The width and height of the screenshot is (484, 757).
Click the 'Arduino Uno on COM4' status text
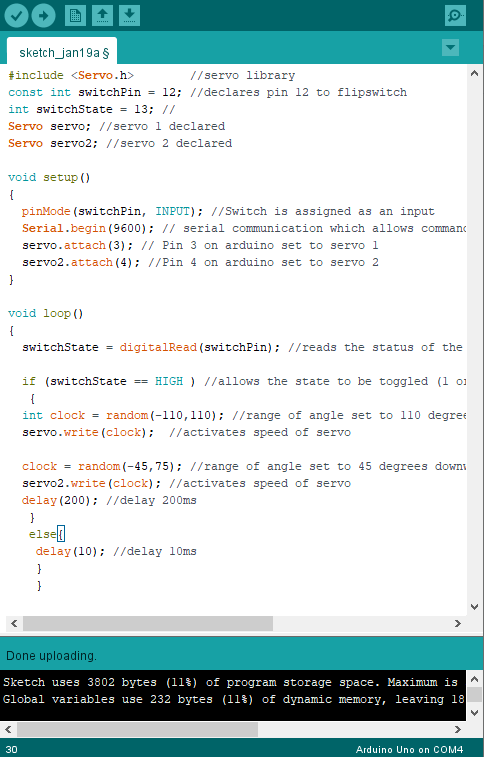point(409,749)
